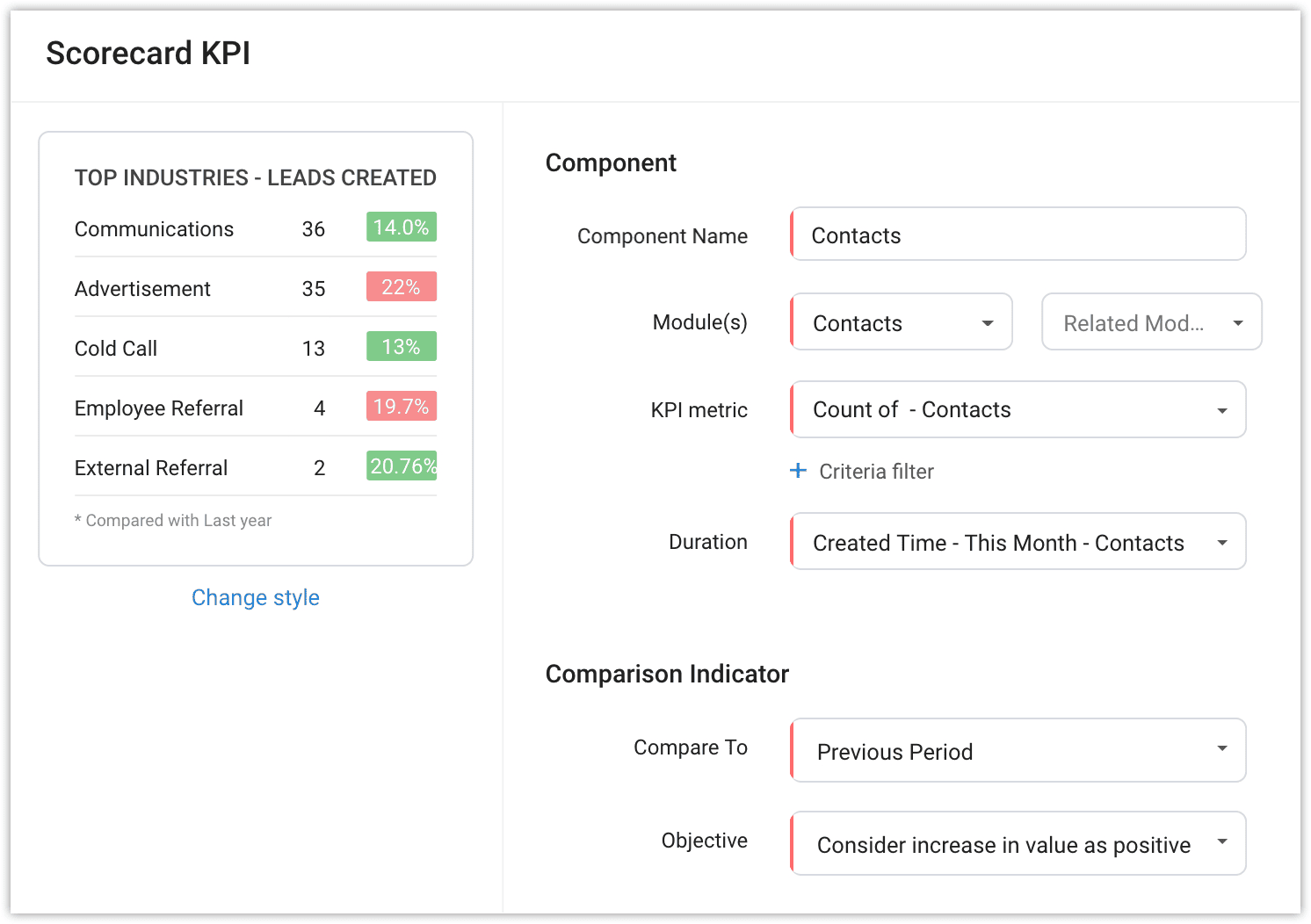This screenshot has height=924, width=1311.
Task: Click the green 13% badge for Cold Call
Action: [402, 347]
